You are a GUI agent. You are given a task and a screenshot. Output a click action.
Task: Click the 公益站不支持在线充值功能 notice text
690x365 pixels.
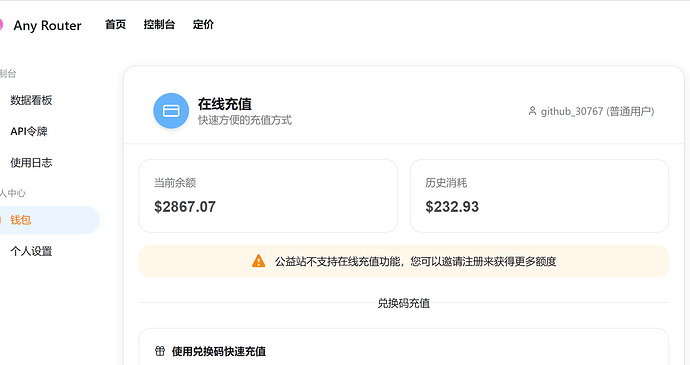pos(415,262)
